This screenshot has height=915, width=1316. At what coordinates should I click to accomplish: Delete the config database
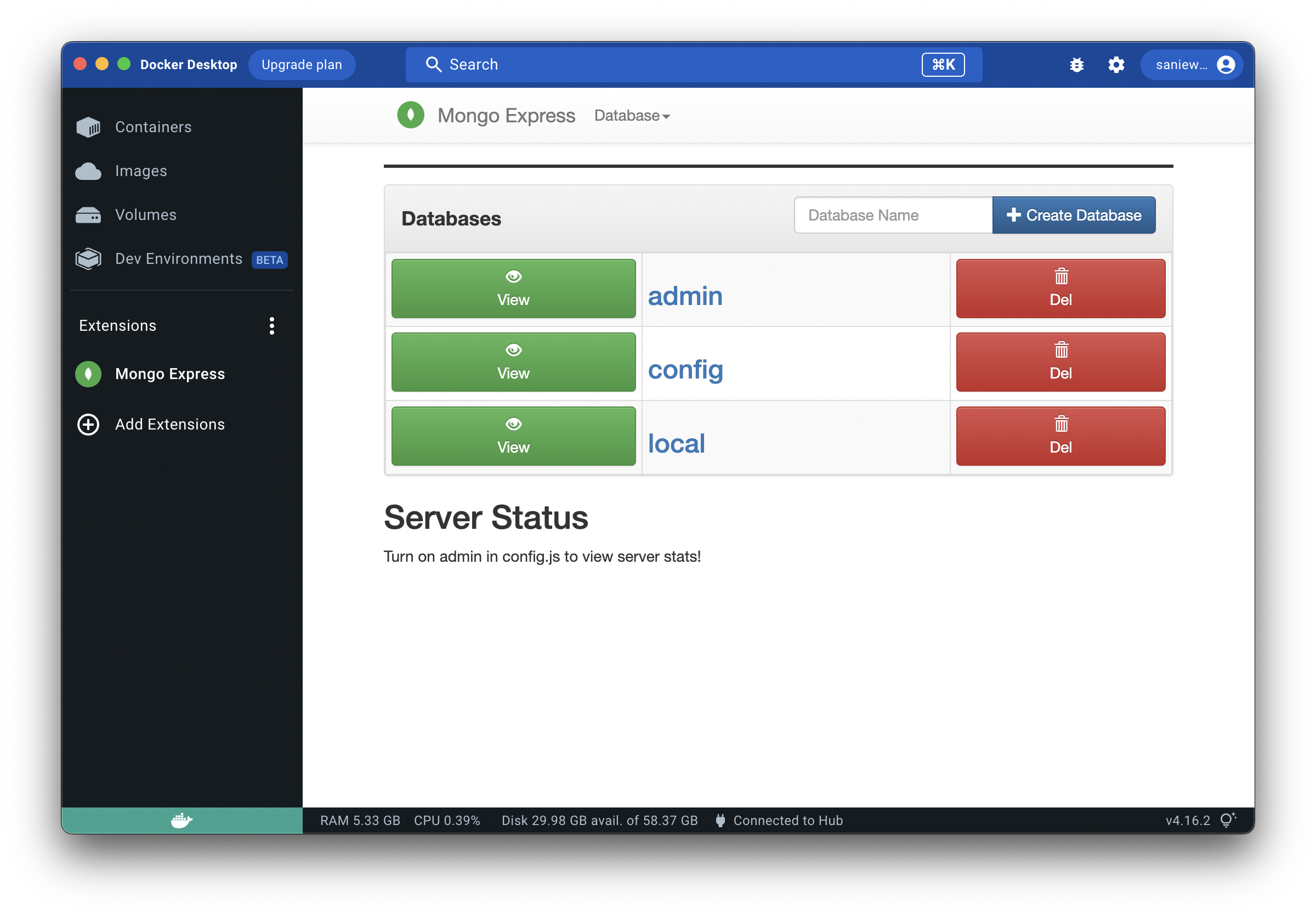pos(1060,363)
